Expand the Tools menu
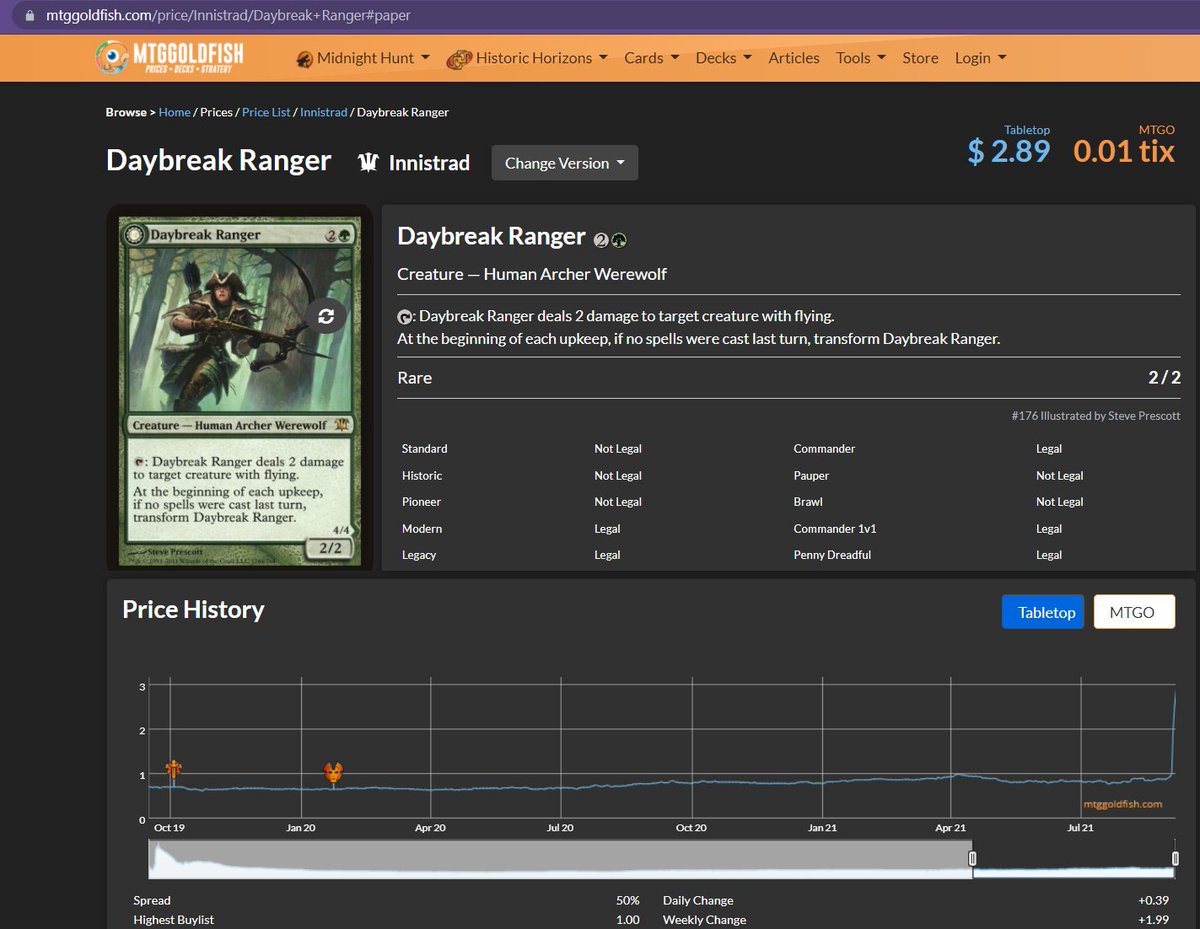This screenshot has height=929, width=1200. pyautogui.click(x=861, y=58)
